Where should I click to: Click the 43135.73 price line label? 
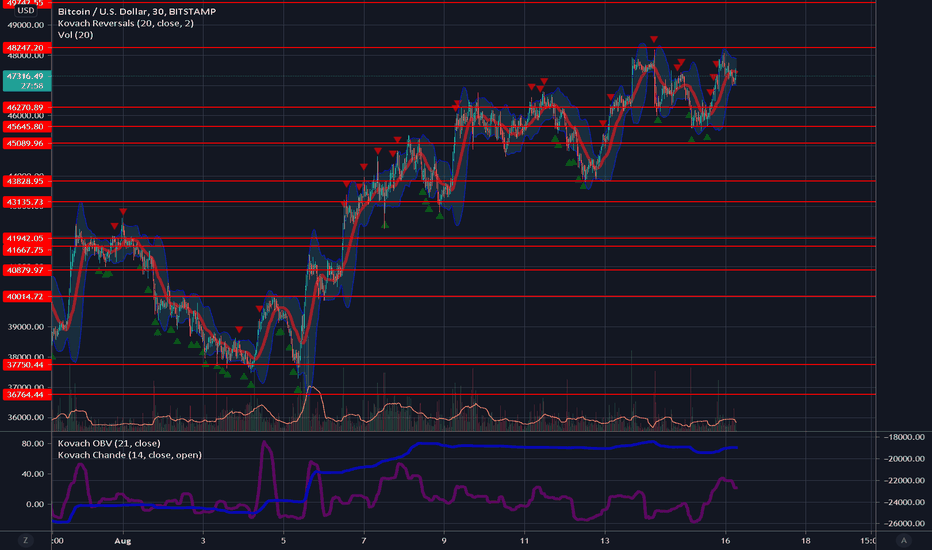click(x=26, y=202)
